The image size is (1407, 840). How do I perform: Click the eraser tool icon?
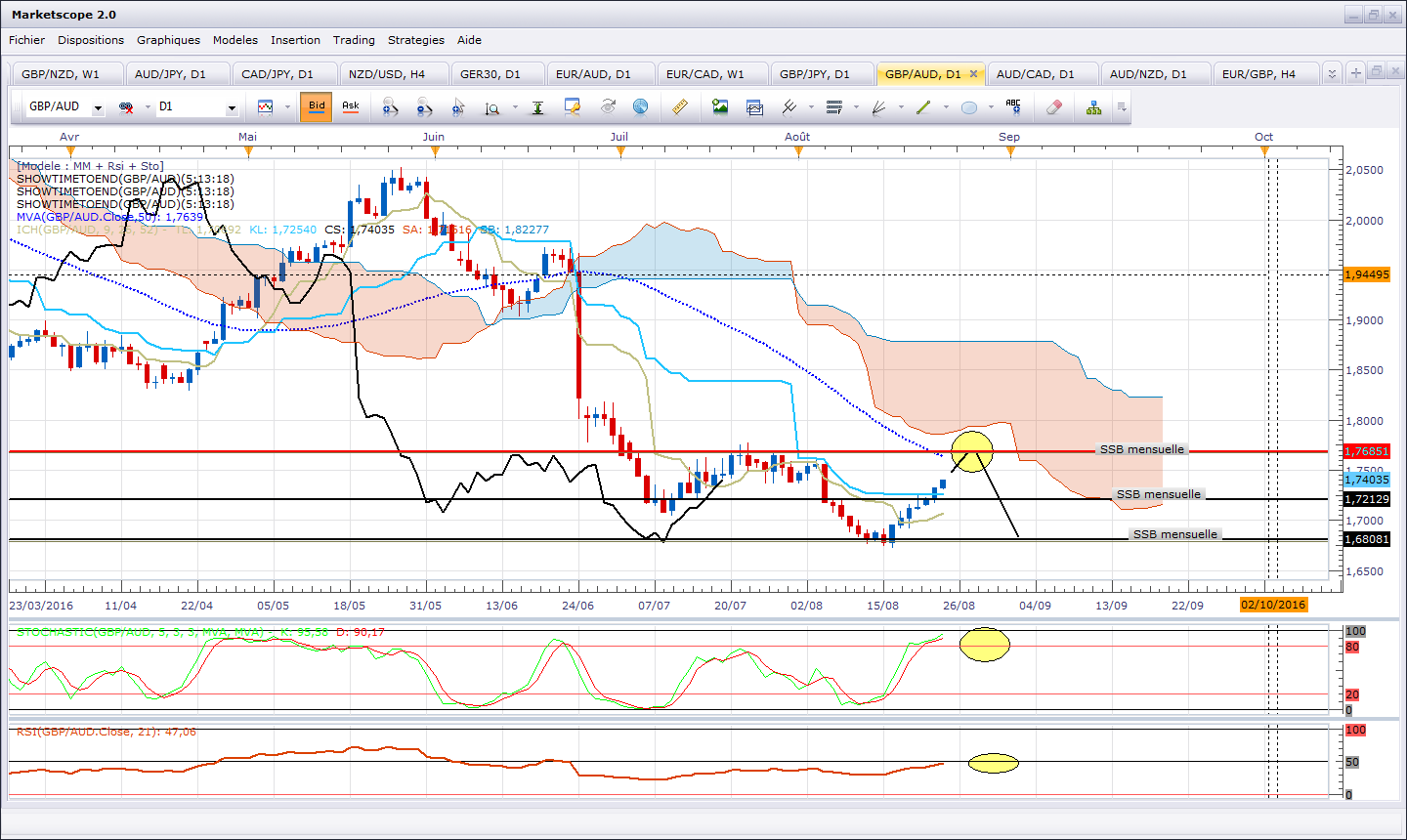point(1053,106)
